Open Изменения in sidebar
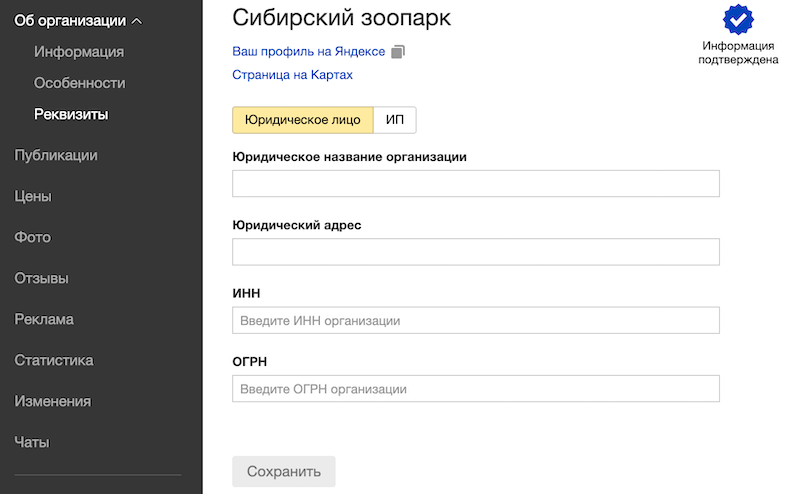 [53, 401]
